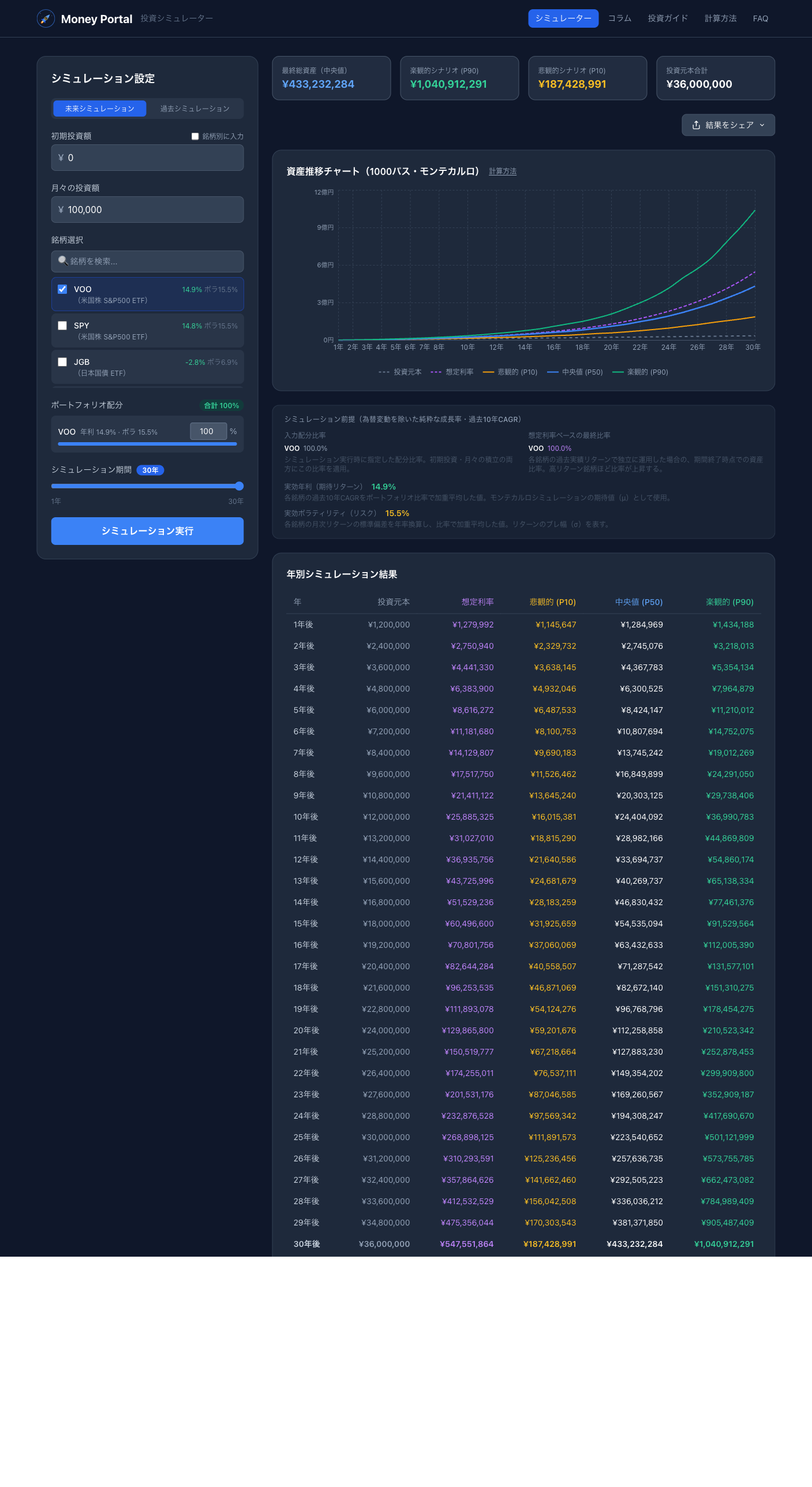Click the share icon in 結果をシェア button
Viewport: 812px width, 1487px height.
pos(696,125)
